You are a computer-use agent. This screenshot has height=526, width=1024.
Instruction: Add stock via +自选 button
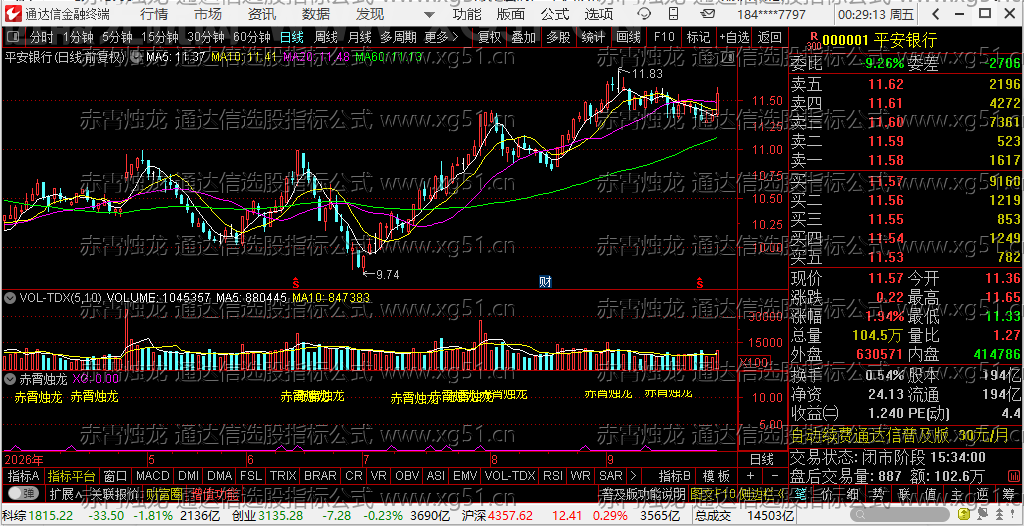click(734, 37)
